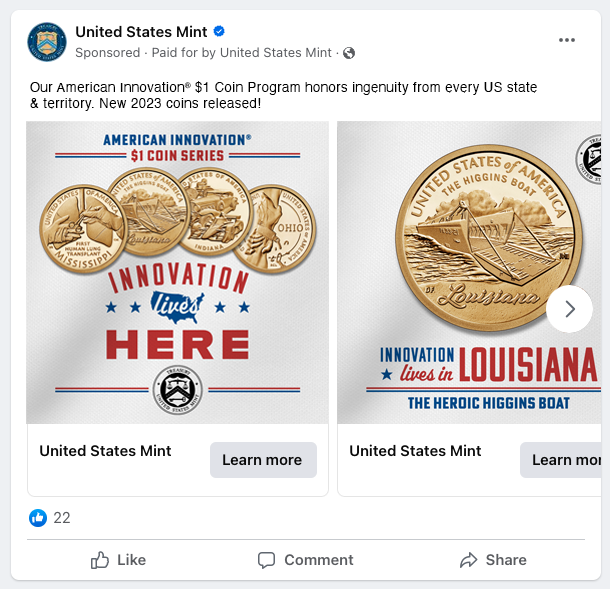Click the Mississippi coin in ad image
Viewport: 610px width, 589px height.
point(82,229)
